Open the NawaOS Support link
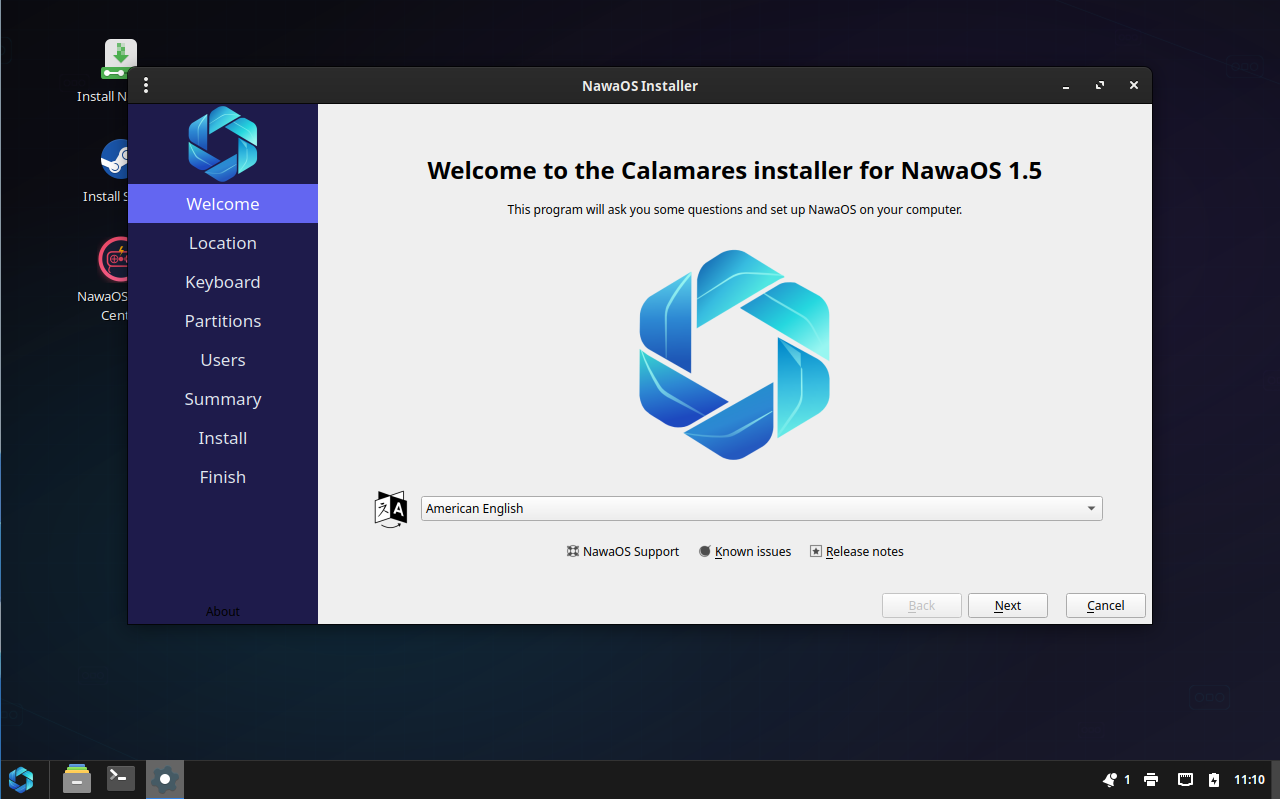The image size is (1280, 799). tap(622, 551)
